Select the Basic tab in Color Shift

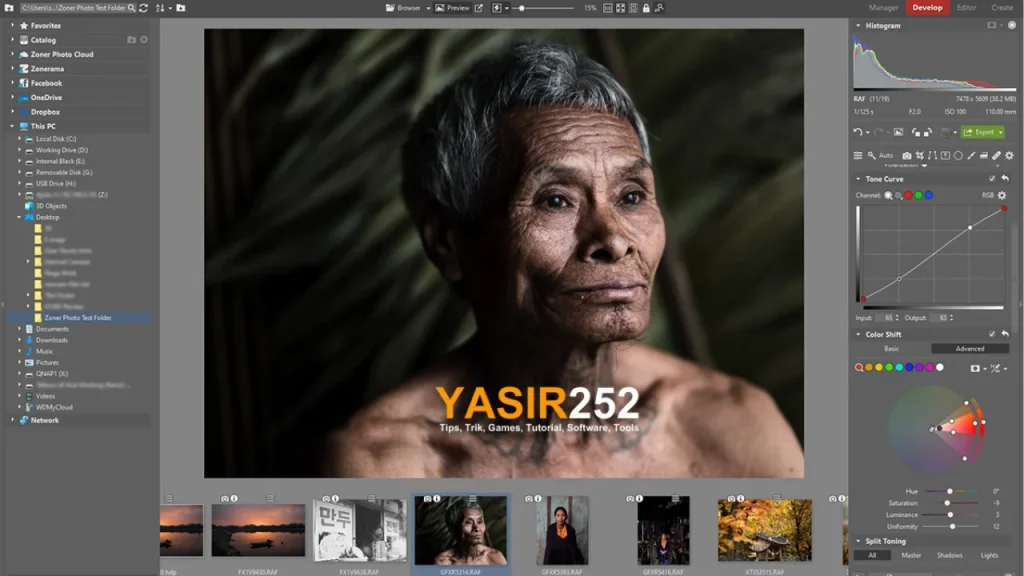(x=891, y=349)
